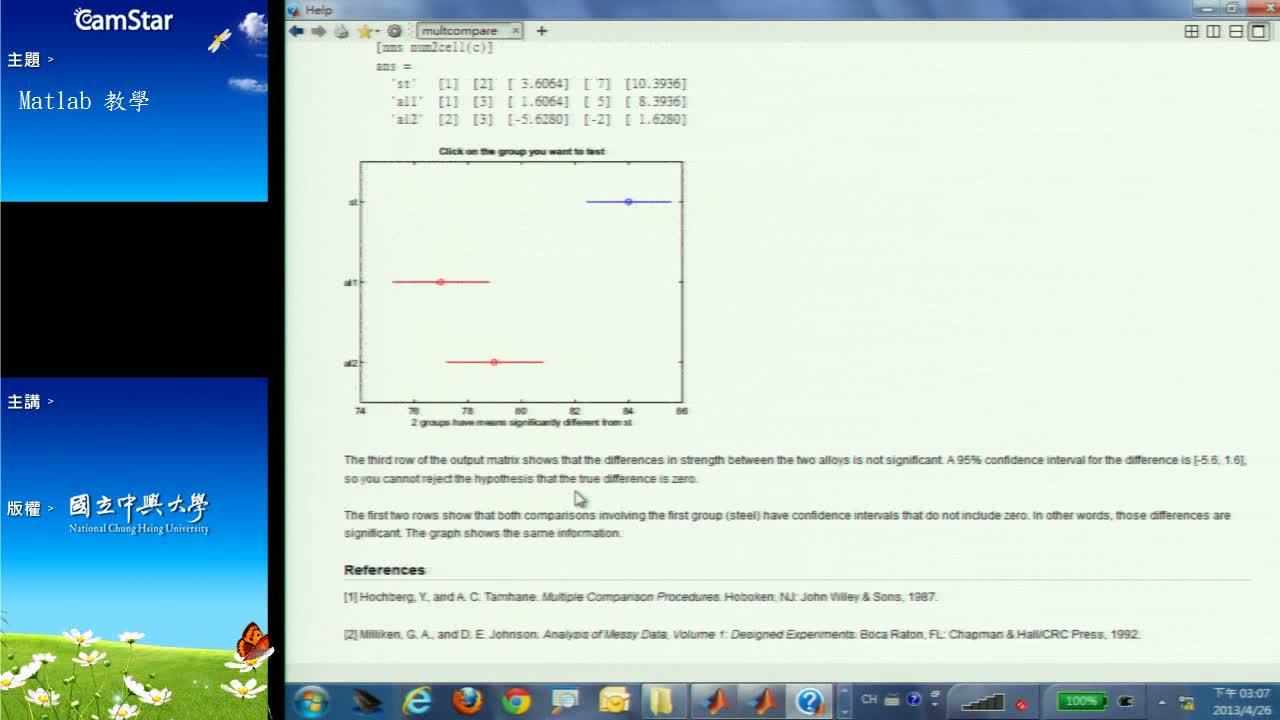Screen dimensions: 1280x720
Task: Show hidden system tray icons
Action: point(1162,701)
